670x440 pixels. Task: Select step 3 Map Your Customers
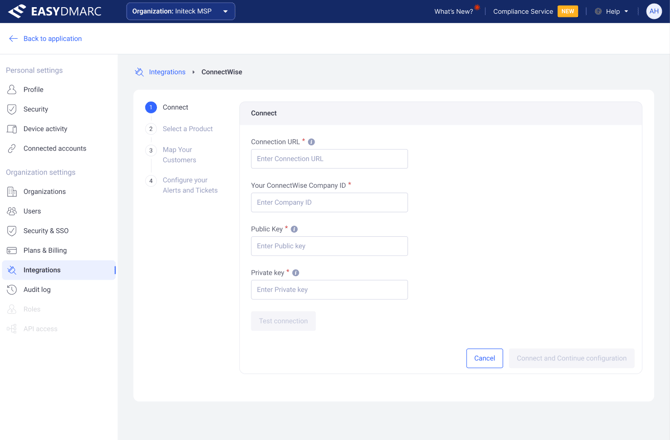(x=171, y=155)
